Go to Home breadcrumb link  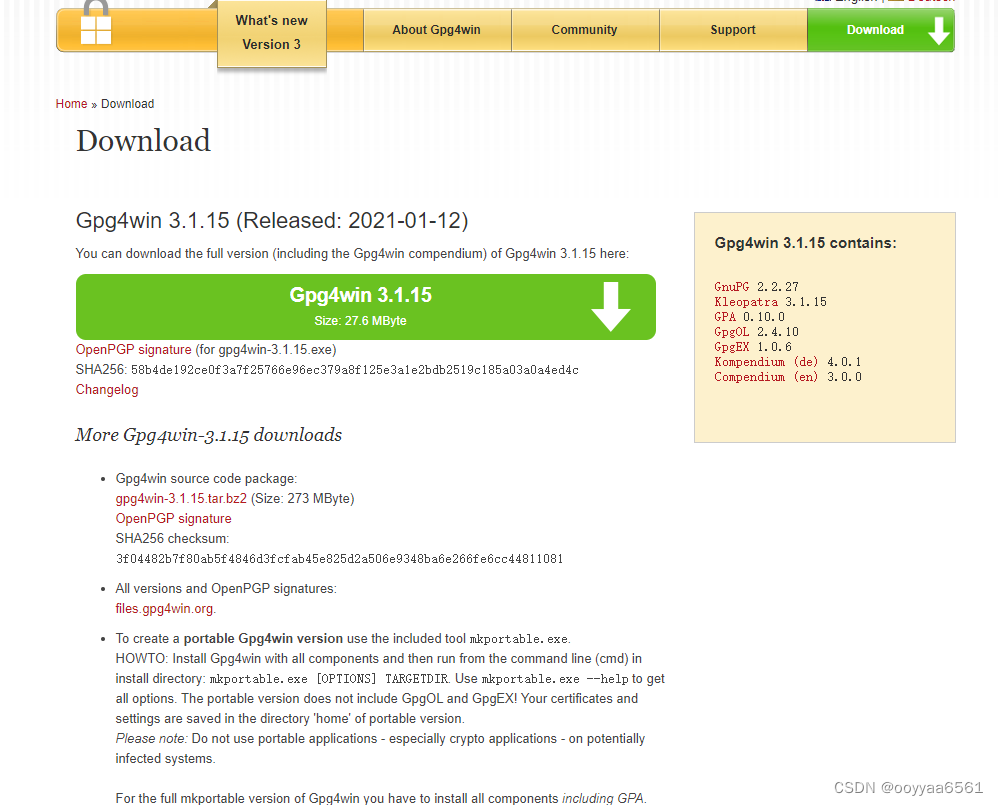tap(71, 104)
